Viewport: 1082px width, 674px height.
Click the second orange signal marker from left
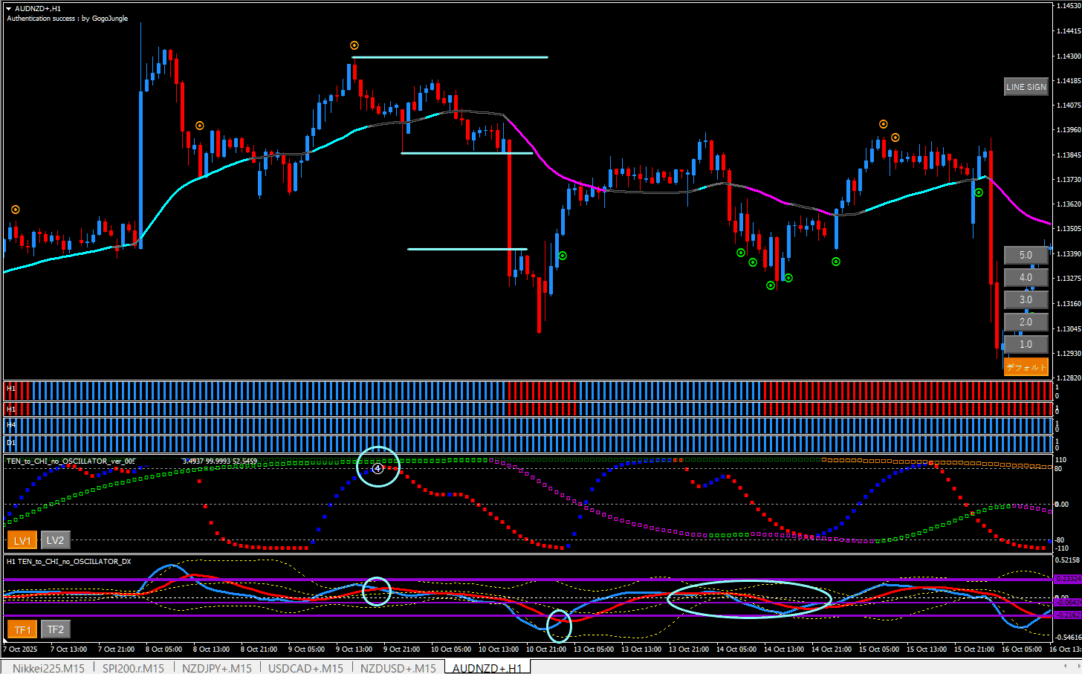tap(200, 126)
